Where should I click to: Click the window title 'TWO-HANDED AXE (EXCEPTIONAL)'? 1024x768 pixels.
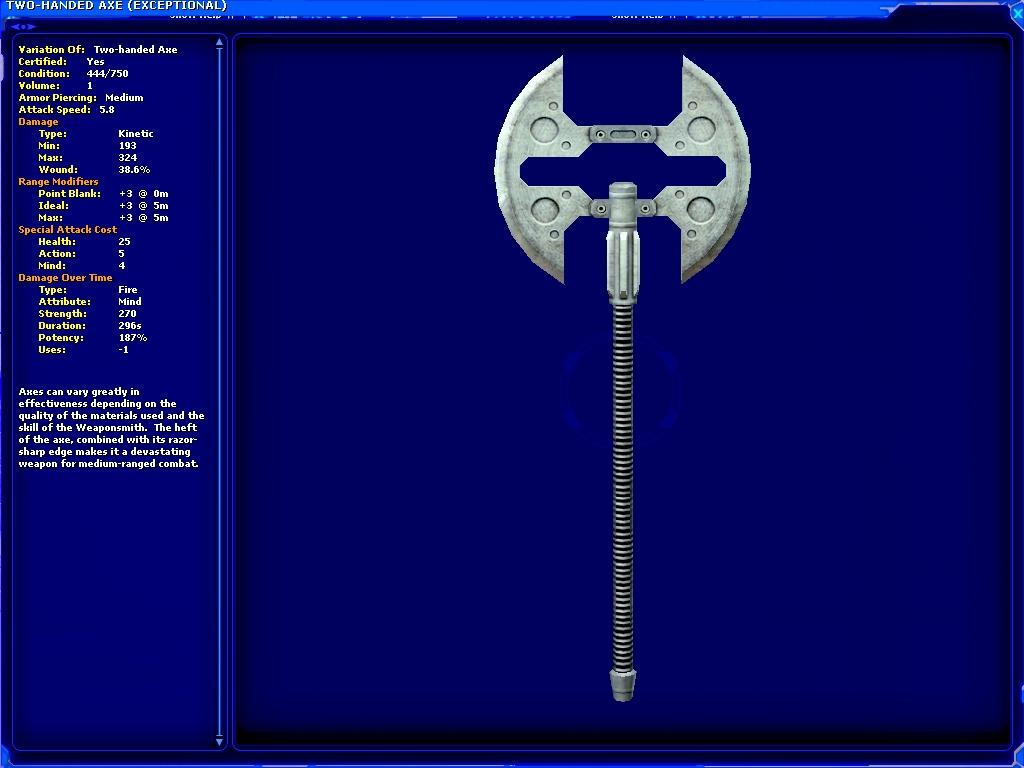[x=116, y=6]
